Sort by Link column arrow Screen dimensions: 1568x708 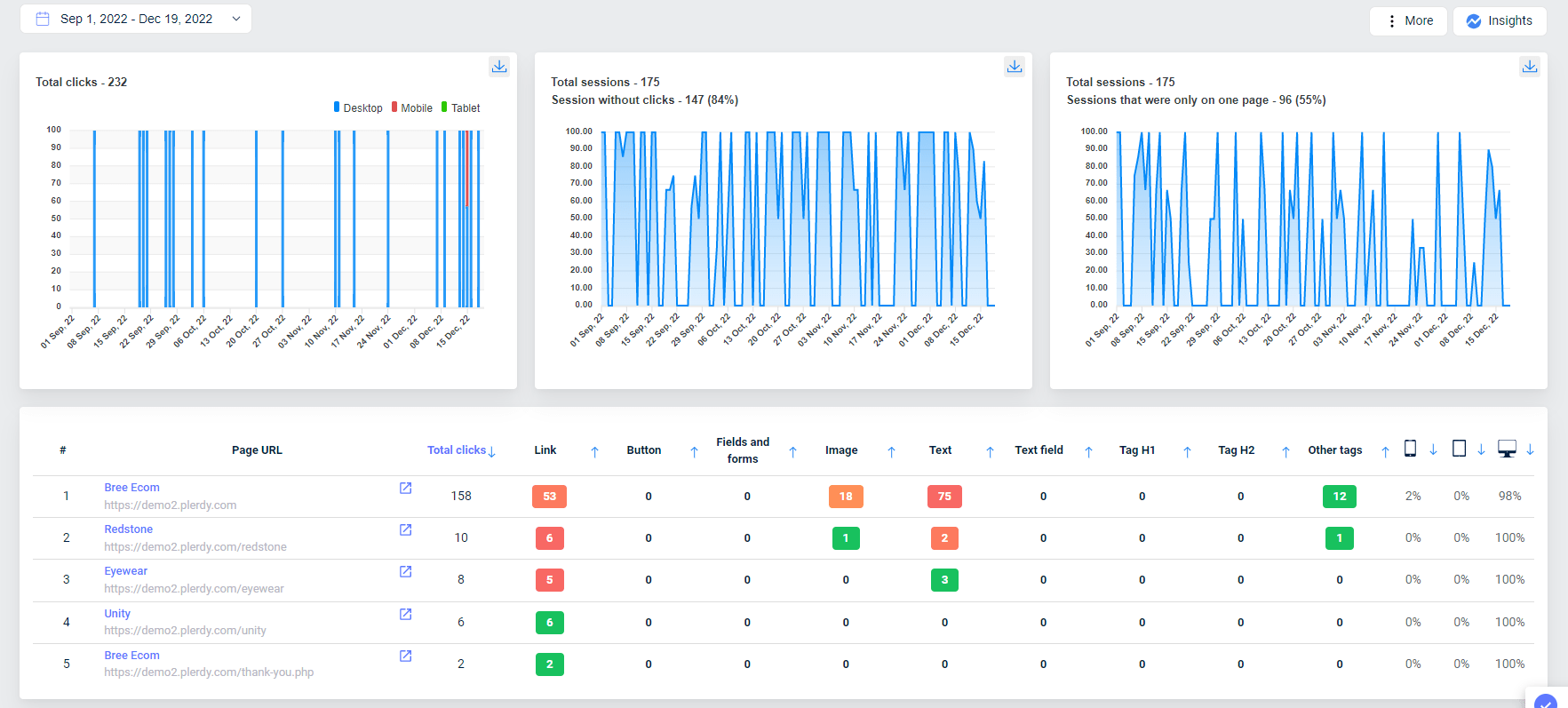click(595, 451)
